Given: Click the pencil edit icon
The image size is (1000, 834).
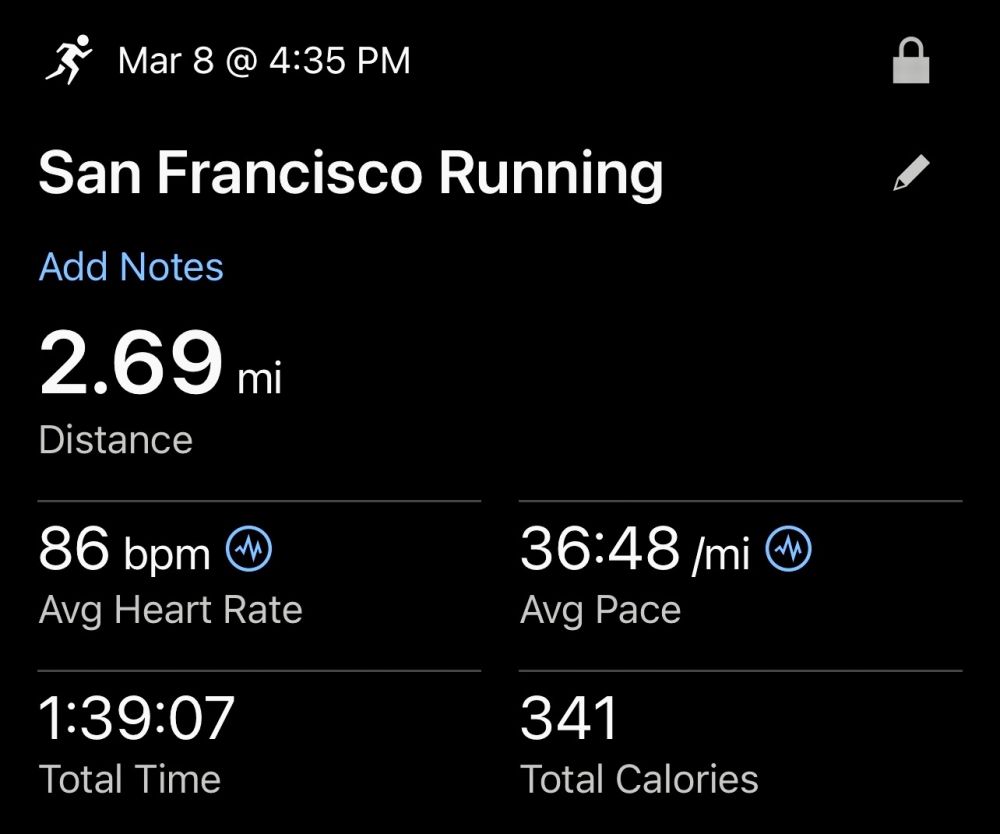Looking at the screenshot, I should click(x=911, y=174).
